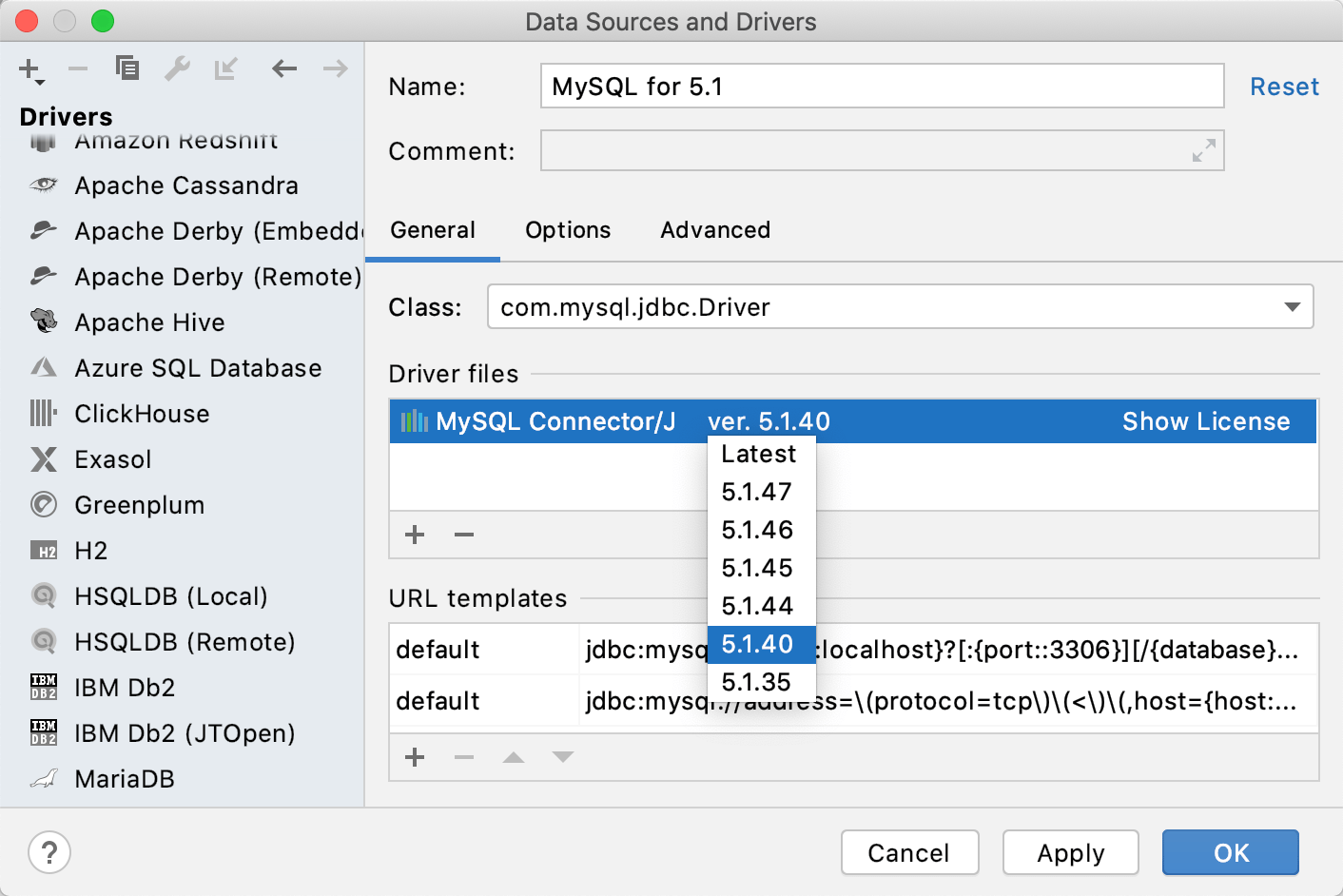Add a driver file with the plus icon
The height and width of the screenshot is (896, 1343).
tap(415, 535)
